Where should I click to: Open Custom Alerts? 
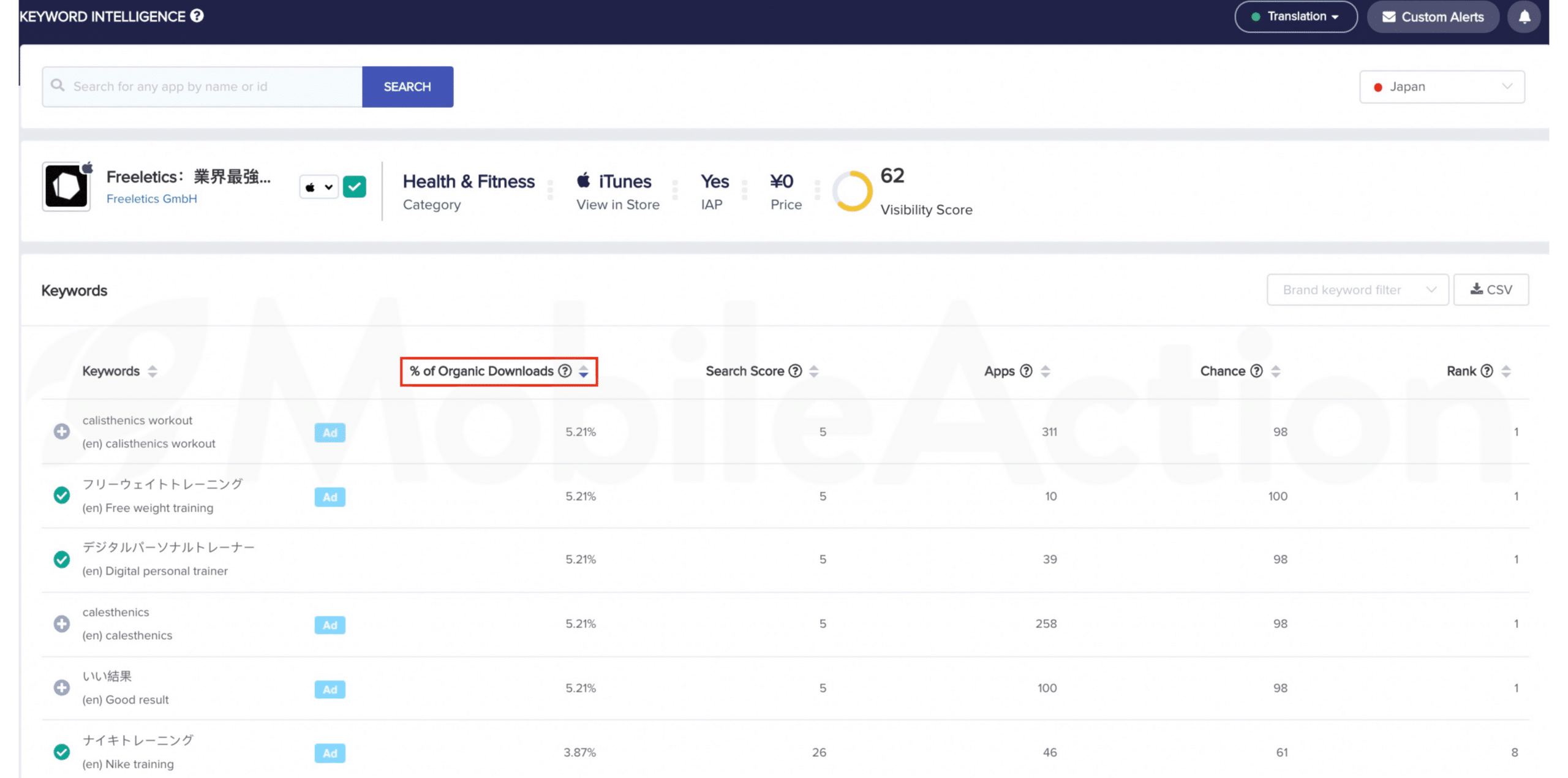[x=1433, y=17]
